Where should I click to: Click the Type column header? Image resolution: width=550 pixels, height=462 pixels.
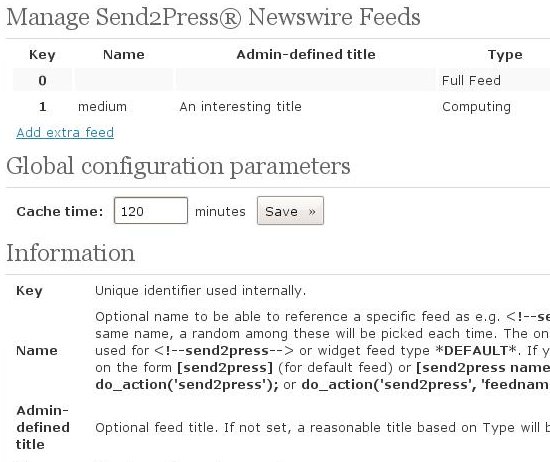(x=505, y=55)
